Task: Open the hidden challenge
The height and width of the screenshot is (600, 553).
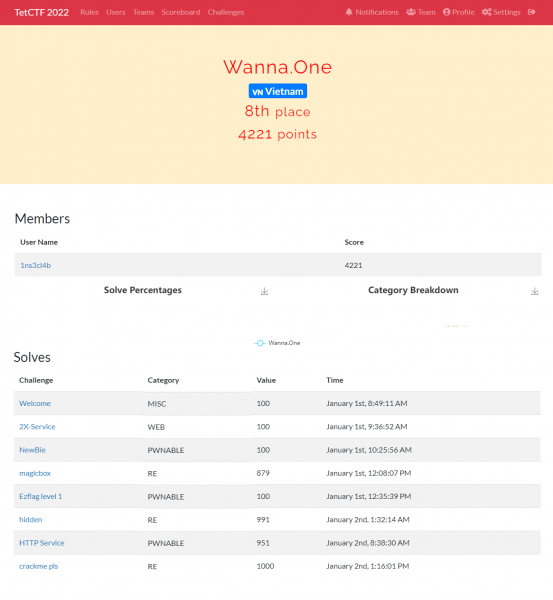Action: tap(31, 520)
